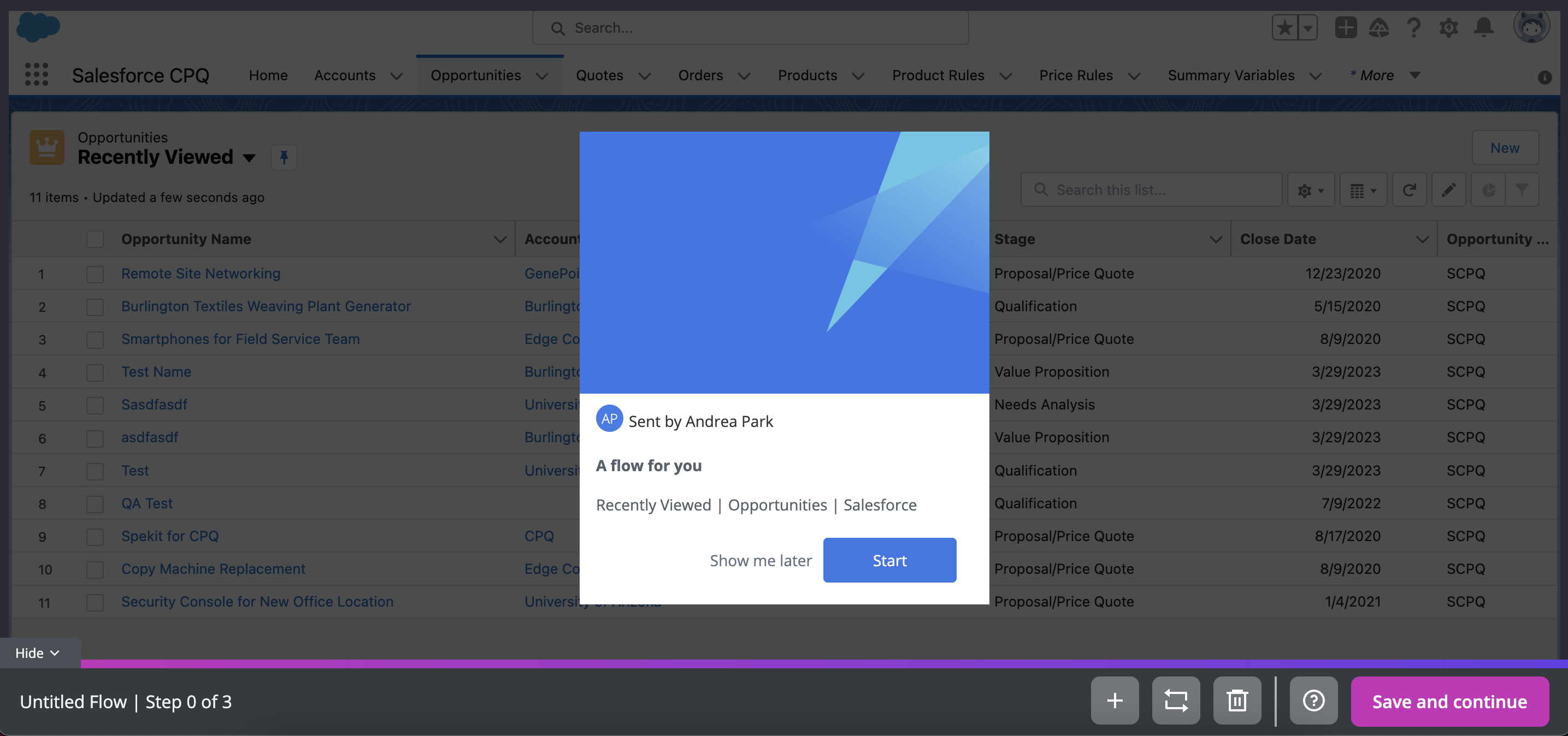This screenshot has height=736, width=1568.
Task: Open the user profile avatar
Action: (1531, 27)
